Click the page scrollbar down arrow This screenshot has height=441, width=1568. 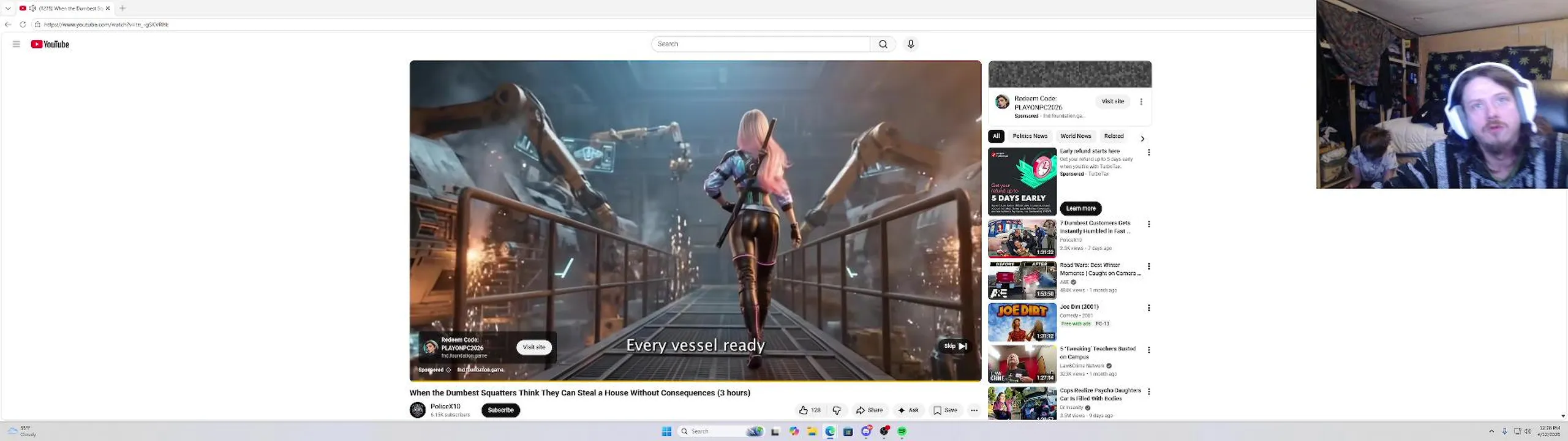click(1563, 416)
